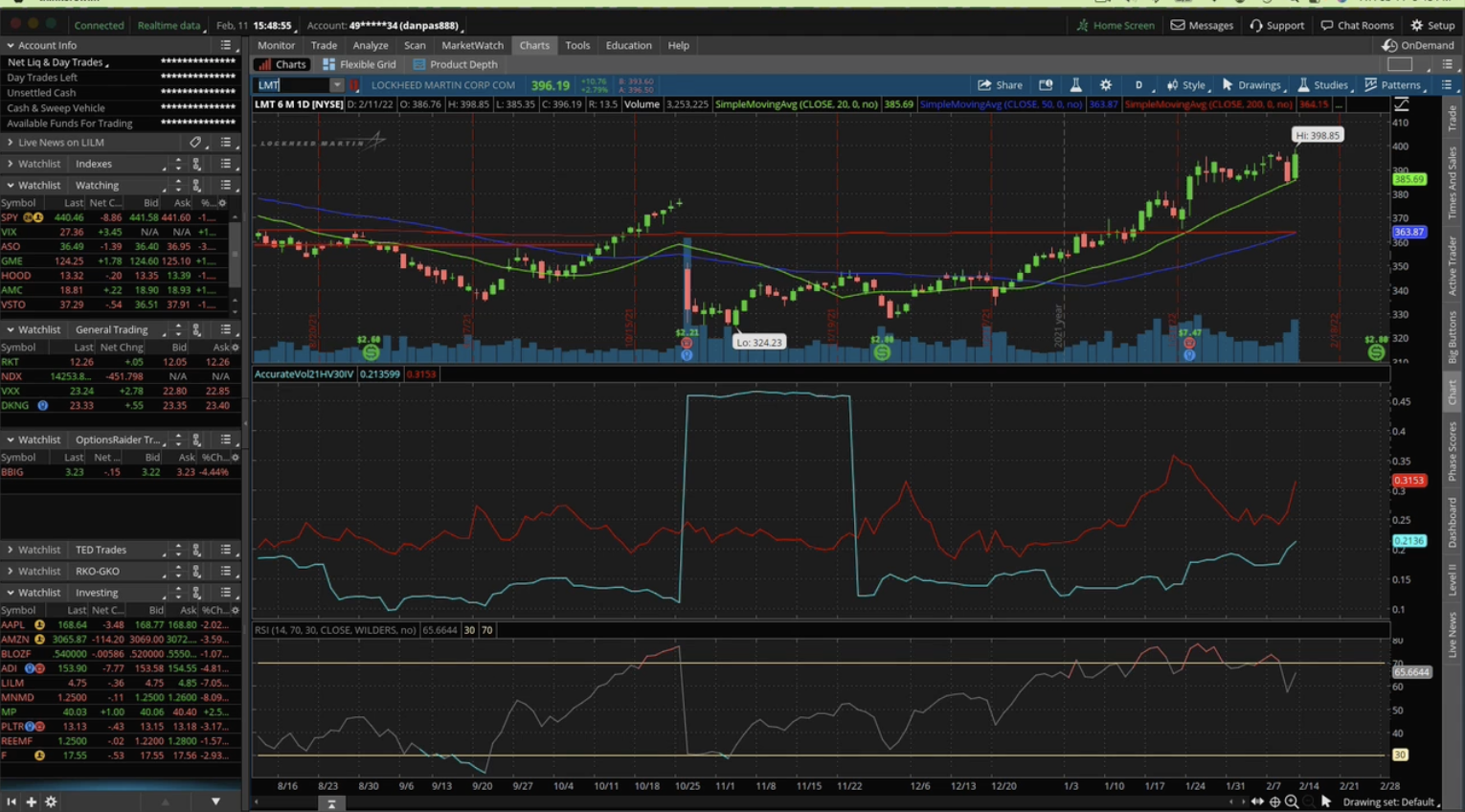Open the Messages envelope
Screen dimensions: 1465x812
point(1202,25)
